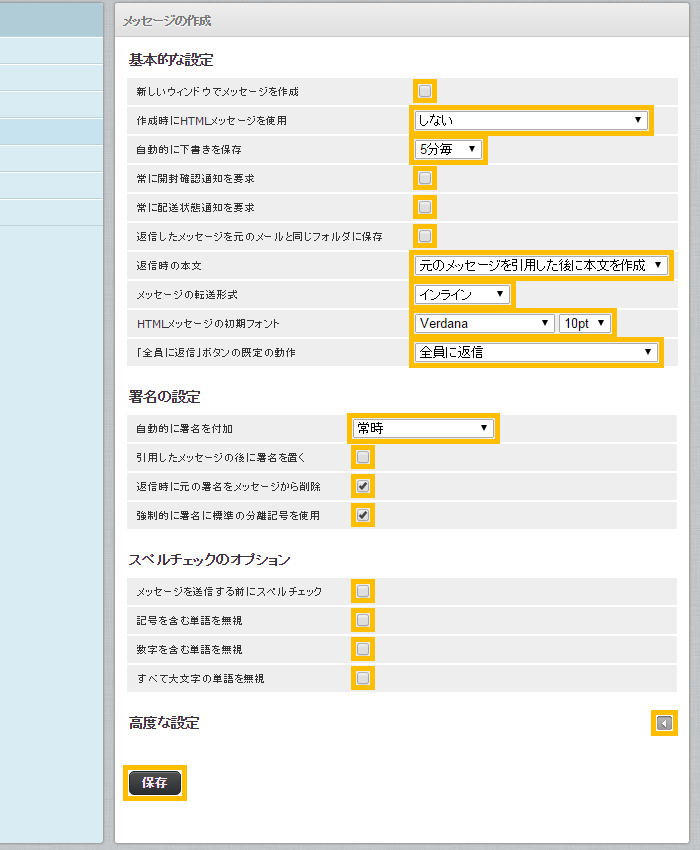Check 常に配送状態通知を要求 option
The width and height of the screenshot is (700, 850).
click(425, 207)
